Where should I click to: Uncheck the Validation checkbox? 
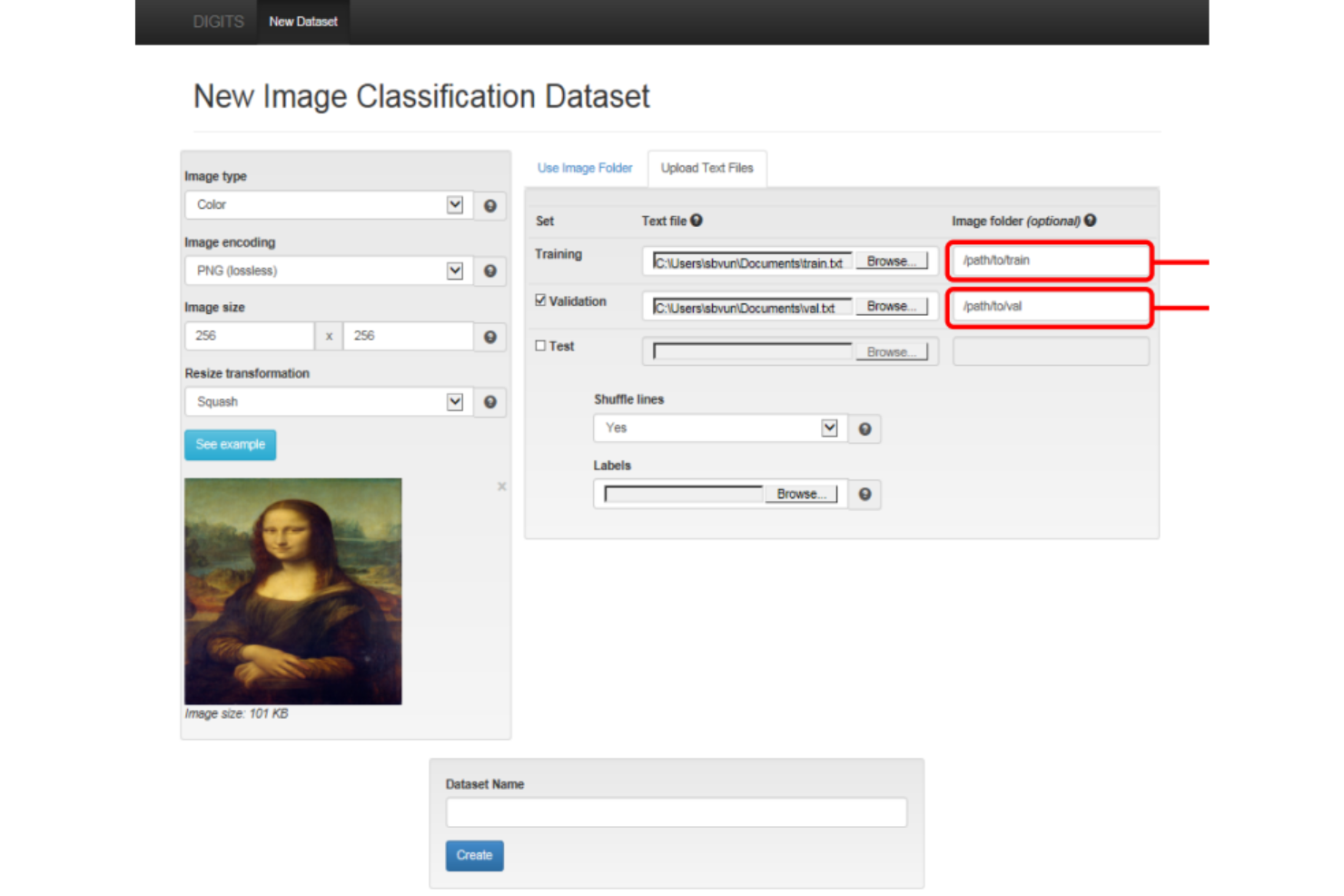click(x=539, y=299)
